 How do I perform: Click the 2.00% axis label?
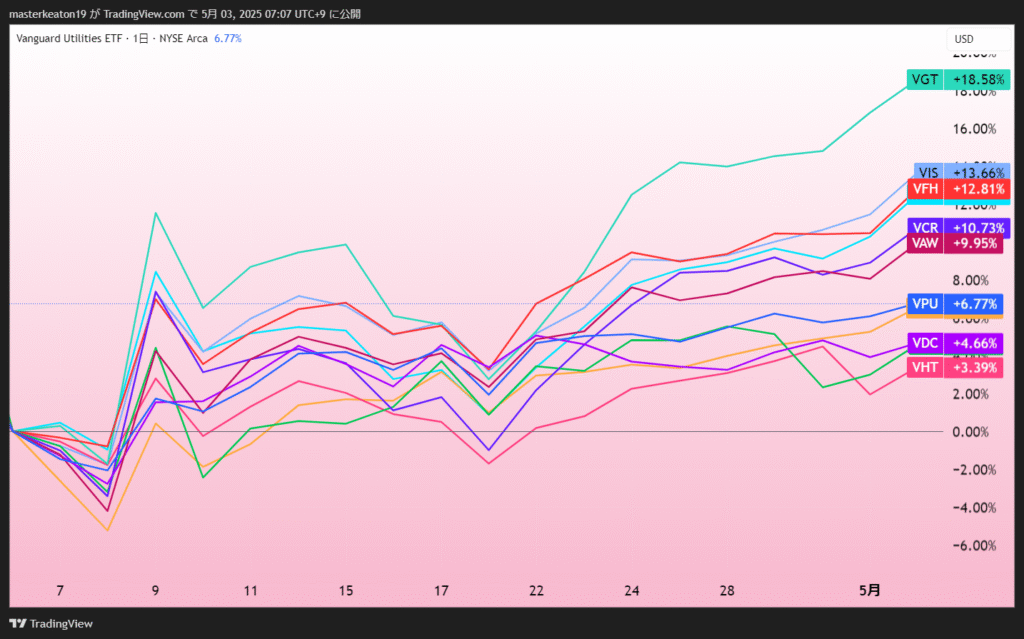(x=970, y=394)
